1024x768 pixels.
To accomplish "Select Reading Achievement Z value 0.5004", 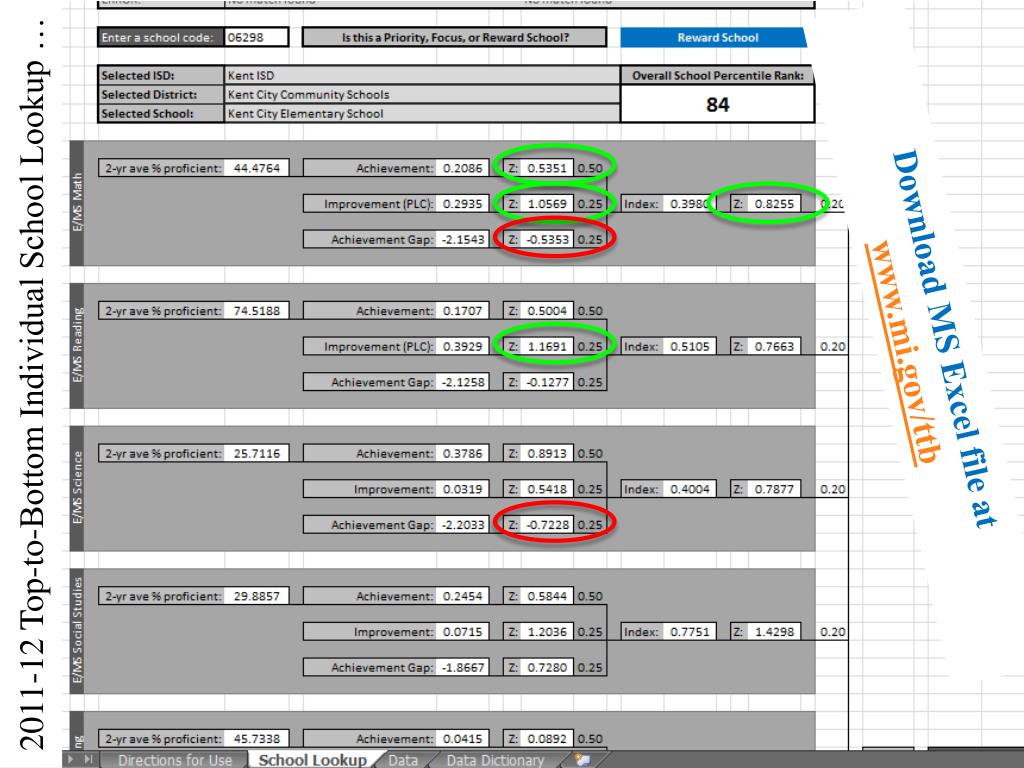I will coord(547,311).
